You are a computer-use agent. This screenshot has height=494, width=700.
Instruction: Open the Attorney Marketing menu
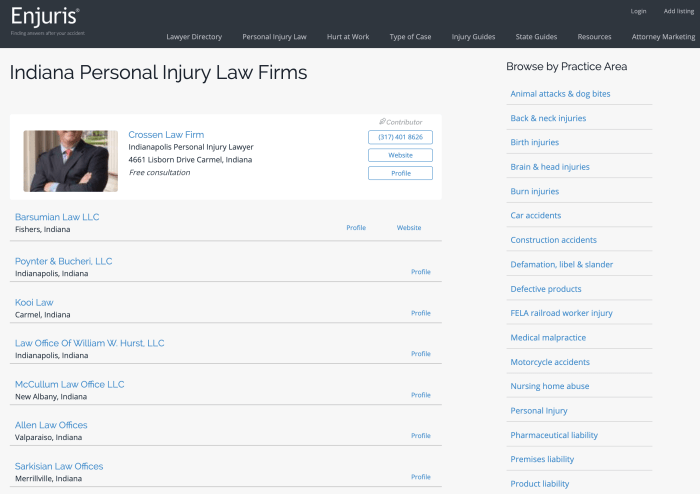coord(663,37)
